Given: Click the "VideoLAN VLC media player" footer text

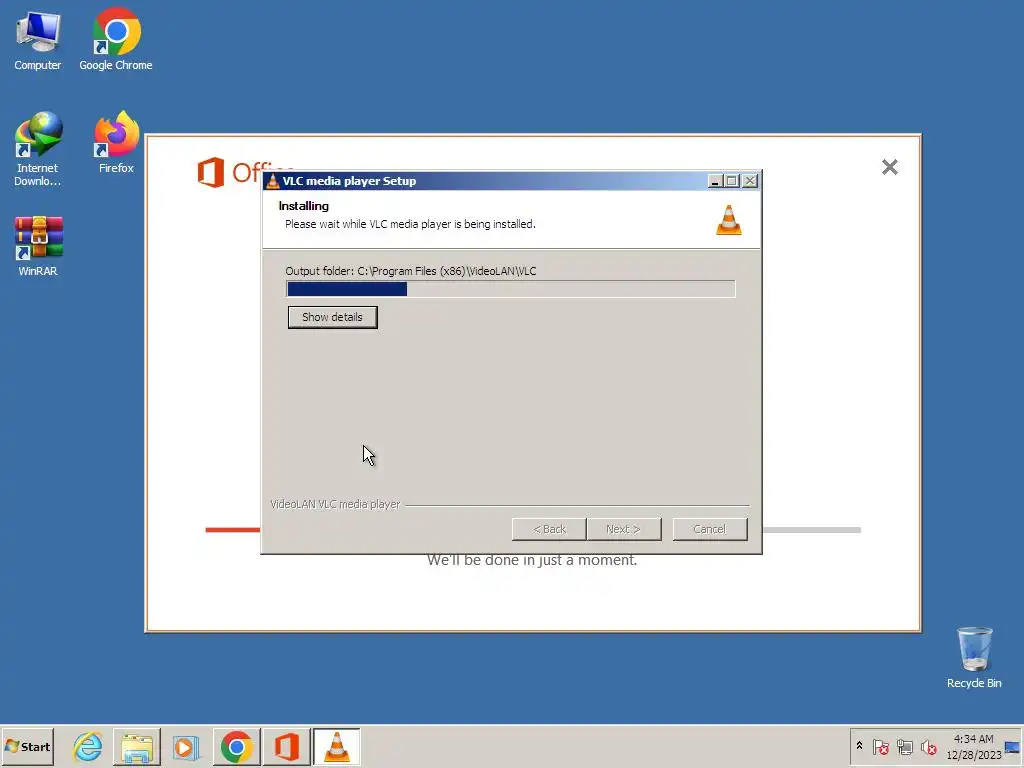Looking at the screenshot, I should 335,505.
